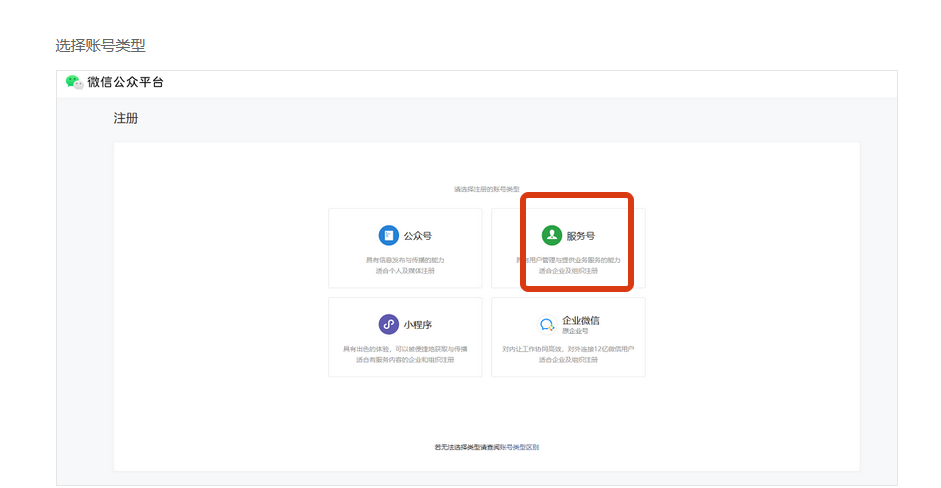Click the 注册 page heading

pos(126,118)
